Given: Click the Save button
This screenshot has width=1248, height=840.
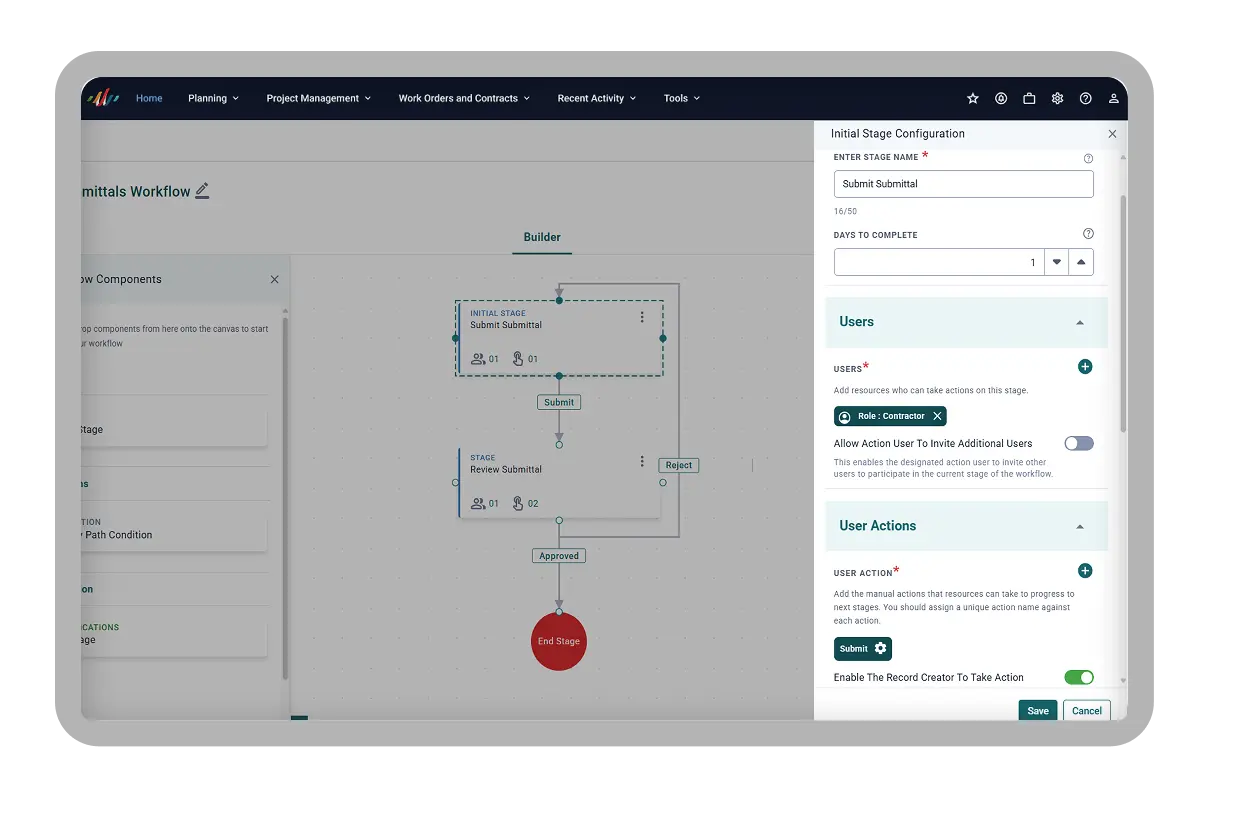Looking at the screenshot, I should point(1038,711).
